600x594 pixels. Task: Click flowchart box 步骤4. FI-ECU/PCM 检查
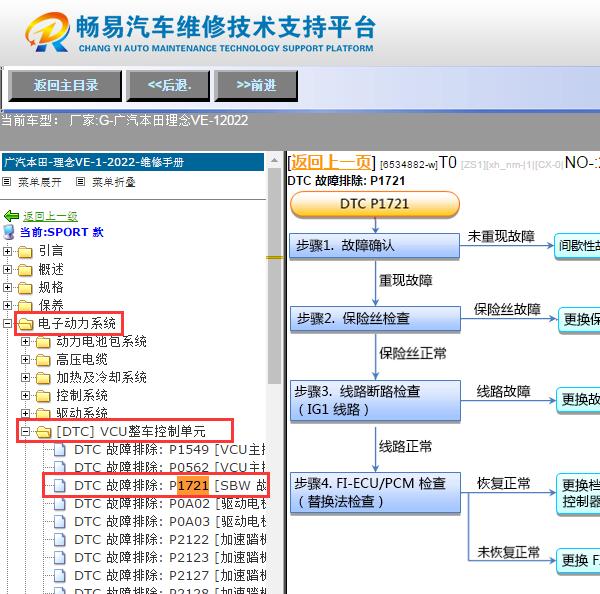[x=375, y=492]
